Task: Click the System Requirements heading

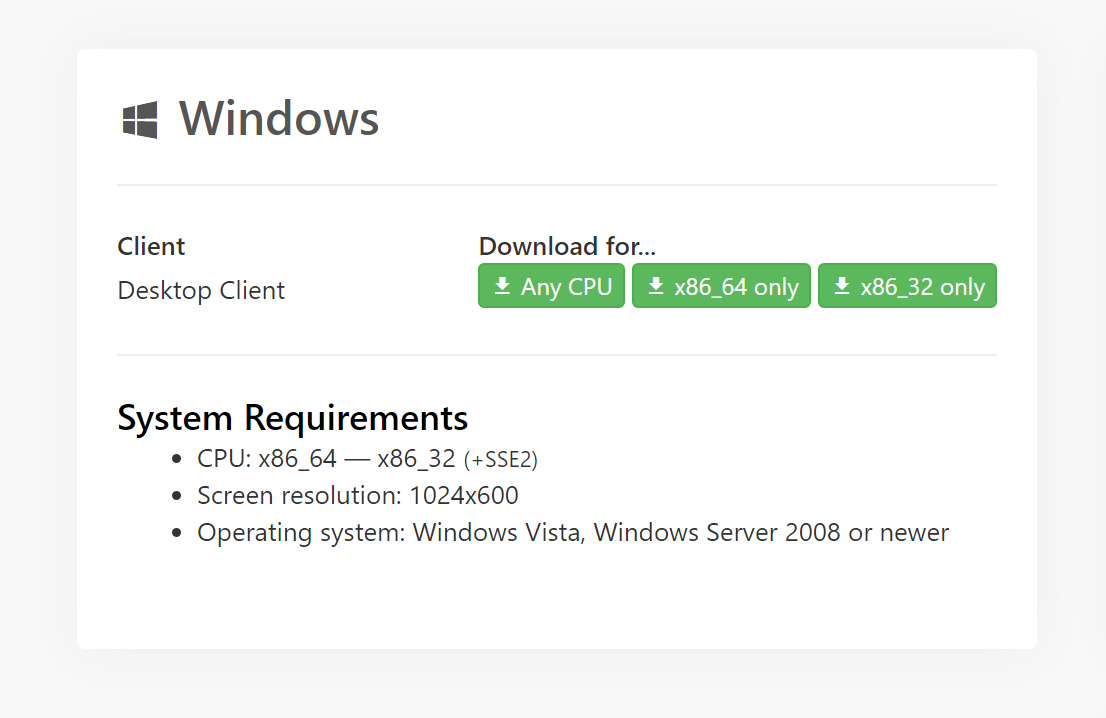Action: click(292, 417)
